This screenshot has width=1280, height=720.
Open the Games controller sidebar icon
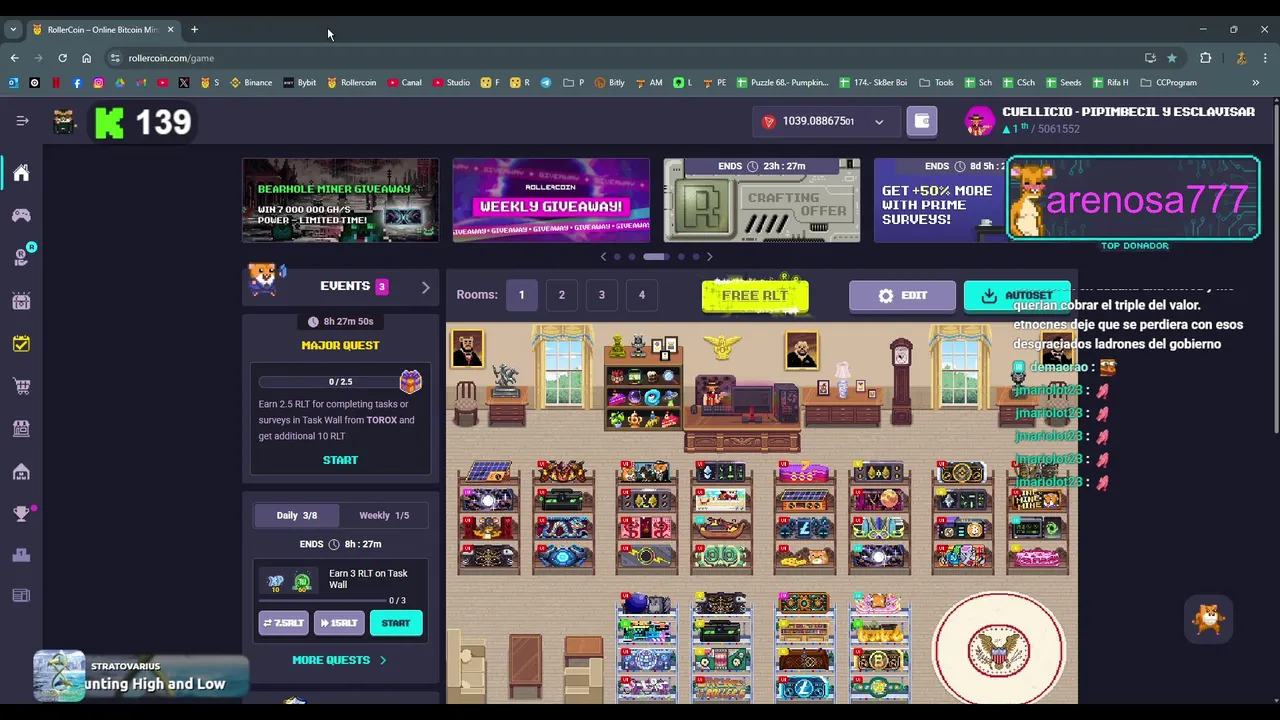pos(21,215)
